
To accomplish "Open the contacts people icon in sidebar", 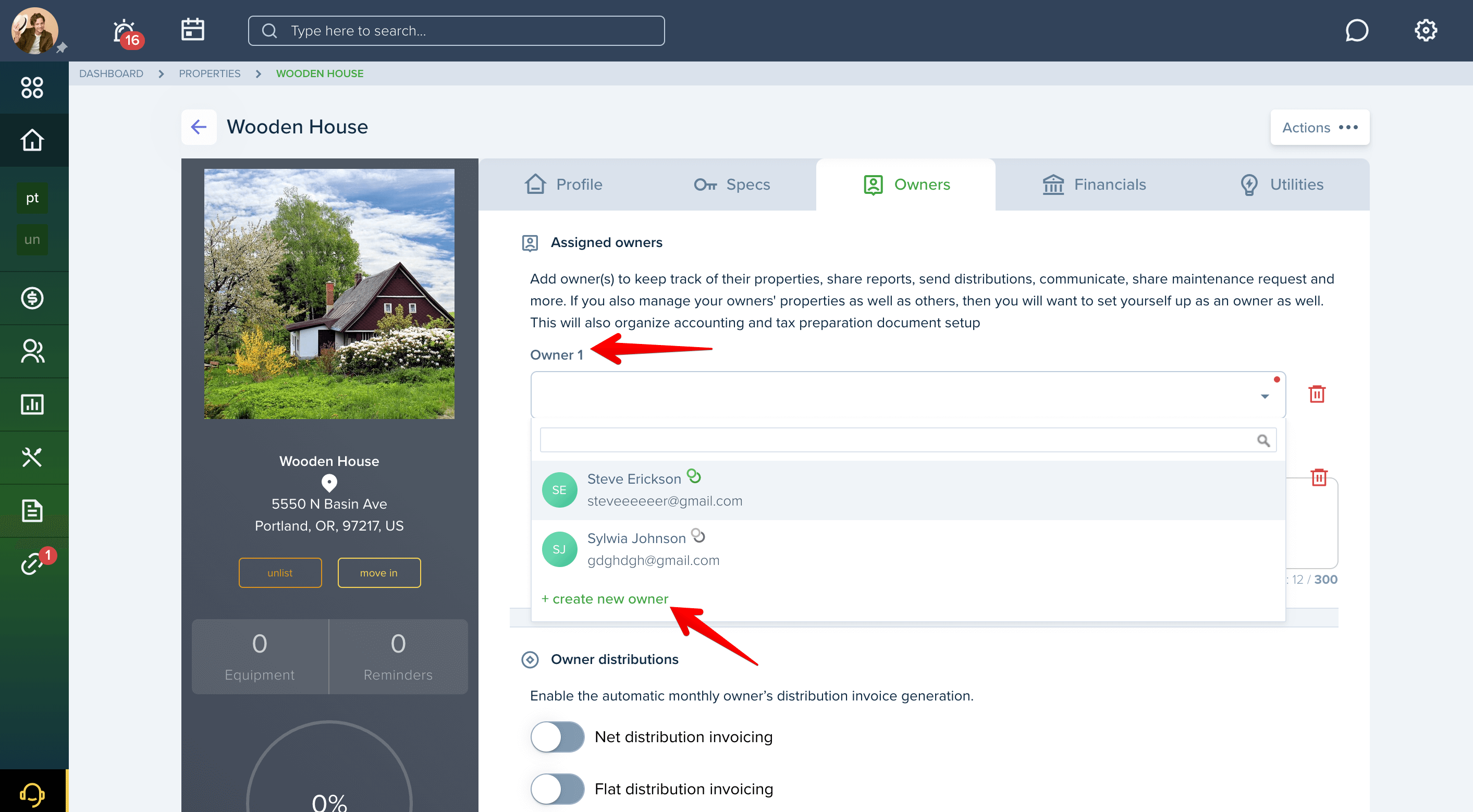I will (32, 351).
